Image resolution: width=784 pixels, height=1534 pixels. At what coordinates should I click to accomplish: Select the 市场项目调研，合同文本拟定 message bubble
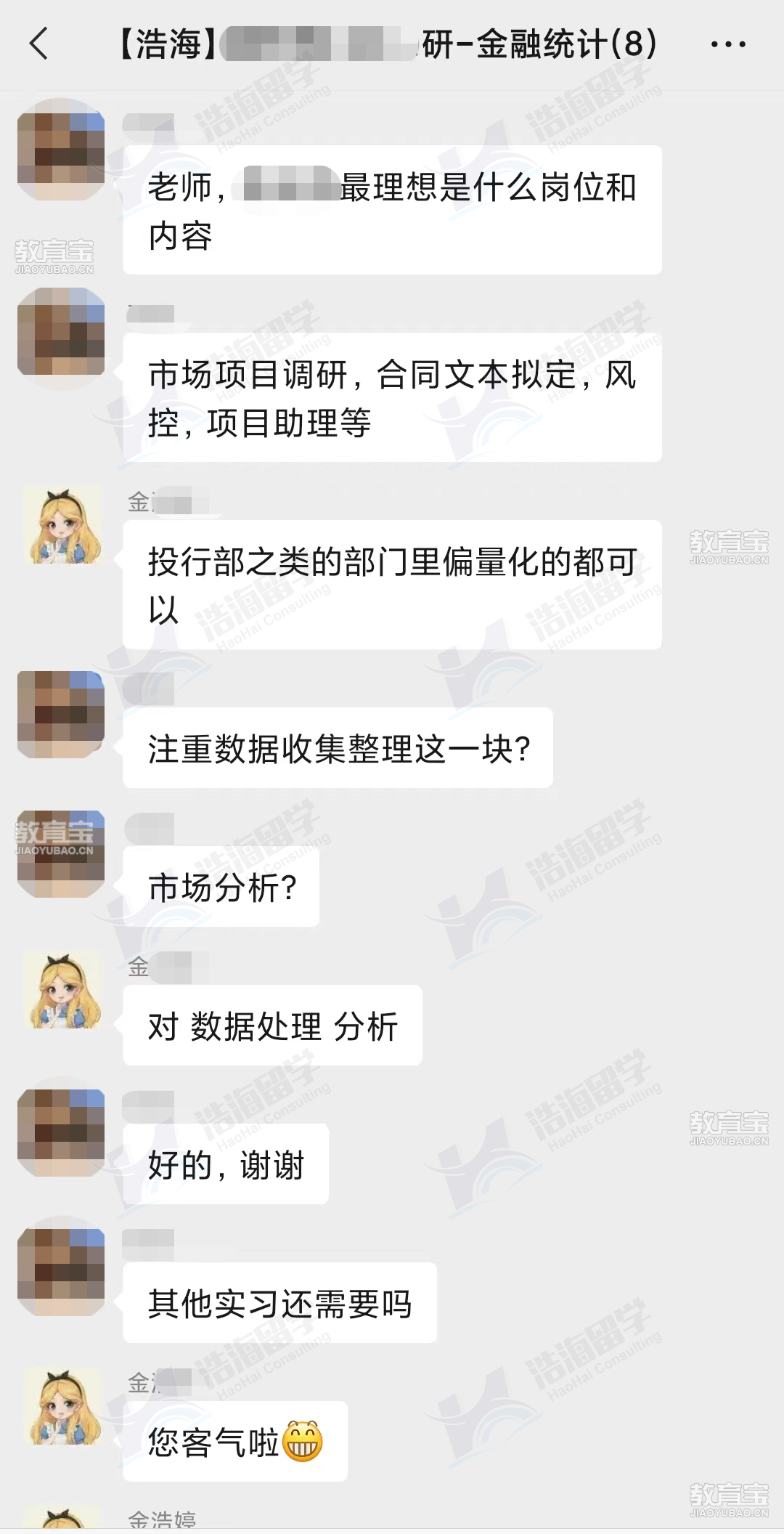(x=392, y=397)
